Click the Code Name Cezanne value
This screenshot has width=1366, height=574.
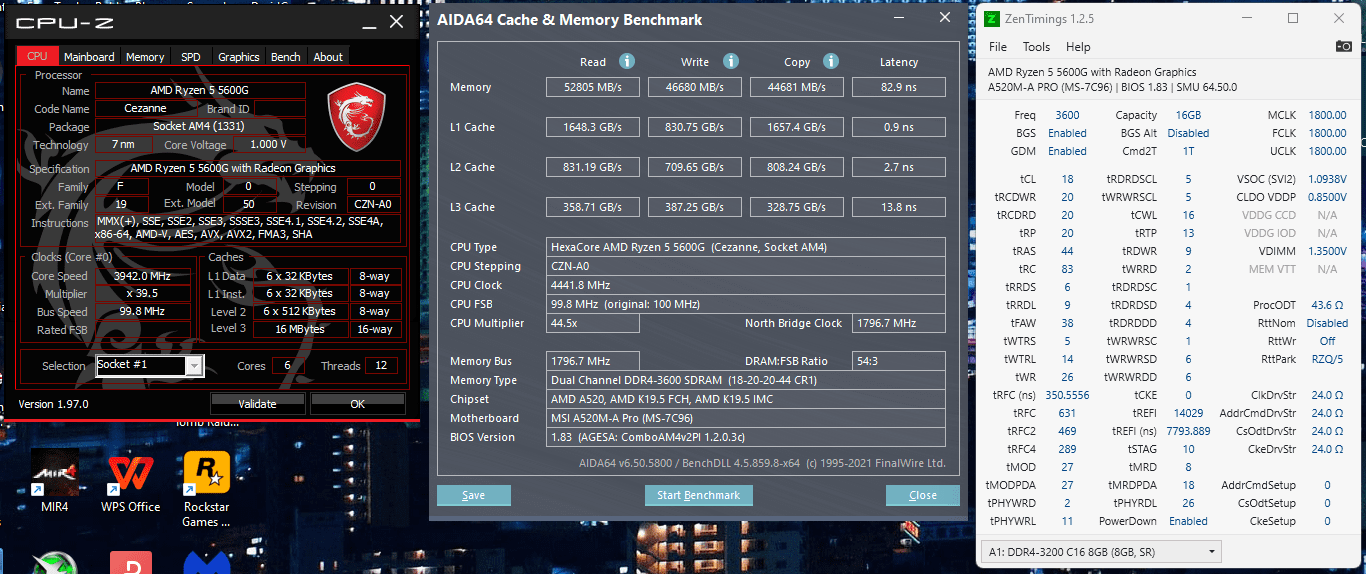[x=146, y=109]
